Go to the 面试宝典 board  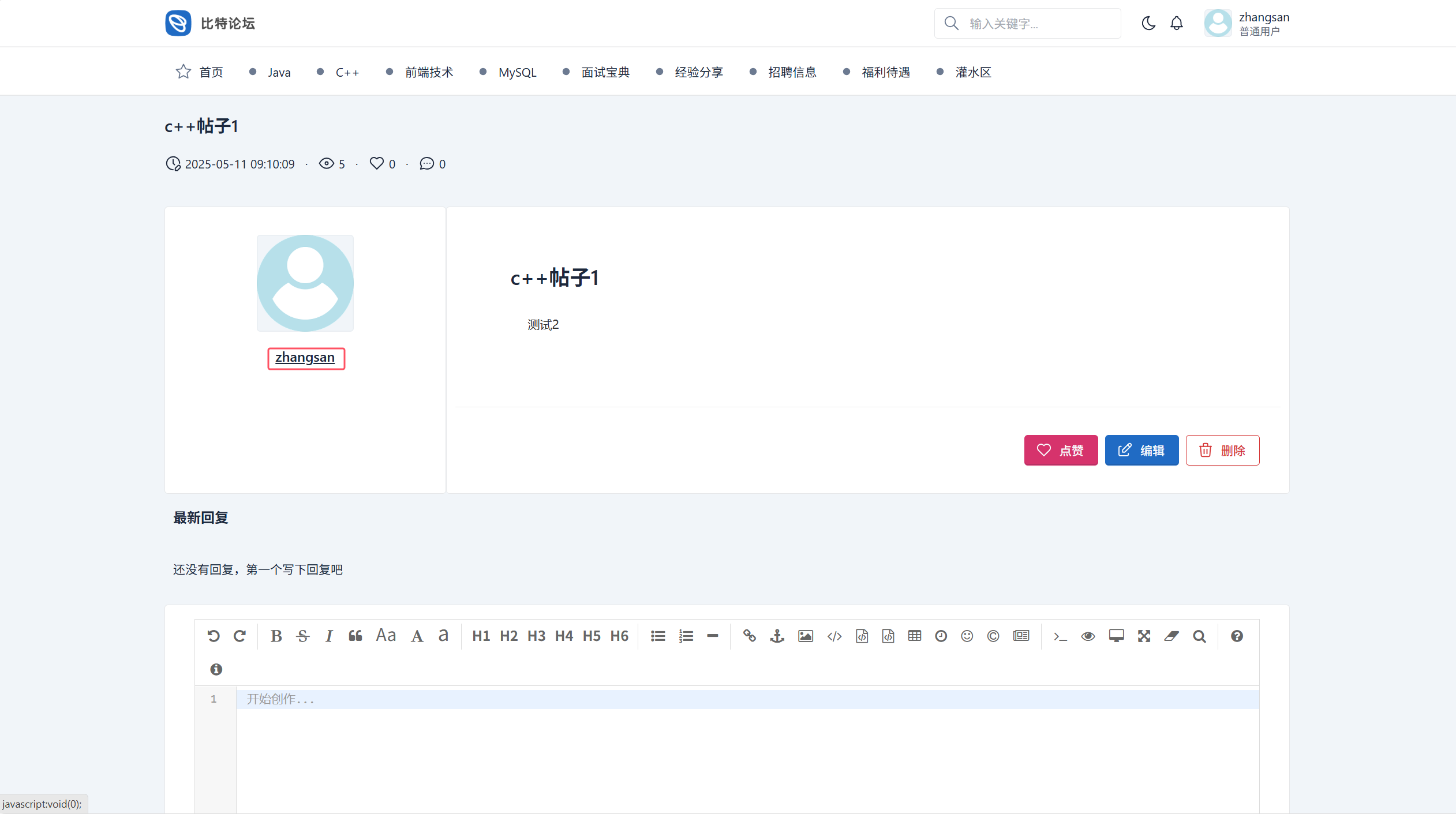click(605, 72)
